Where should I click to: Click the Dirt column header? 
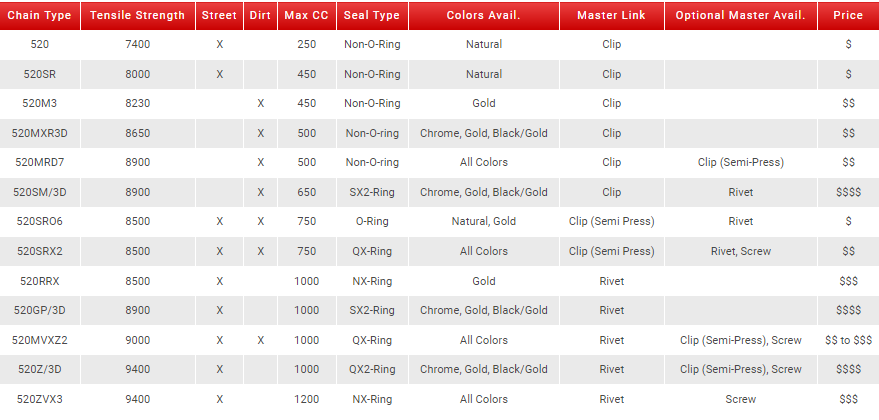[261, 16]
